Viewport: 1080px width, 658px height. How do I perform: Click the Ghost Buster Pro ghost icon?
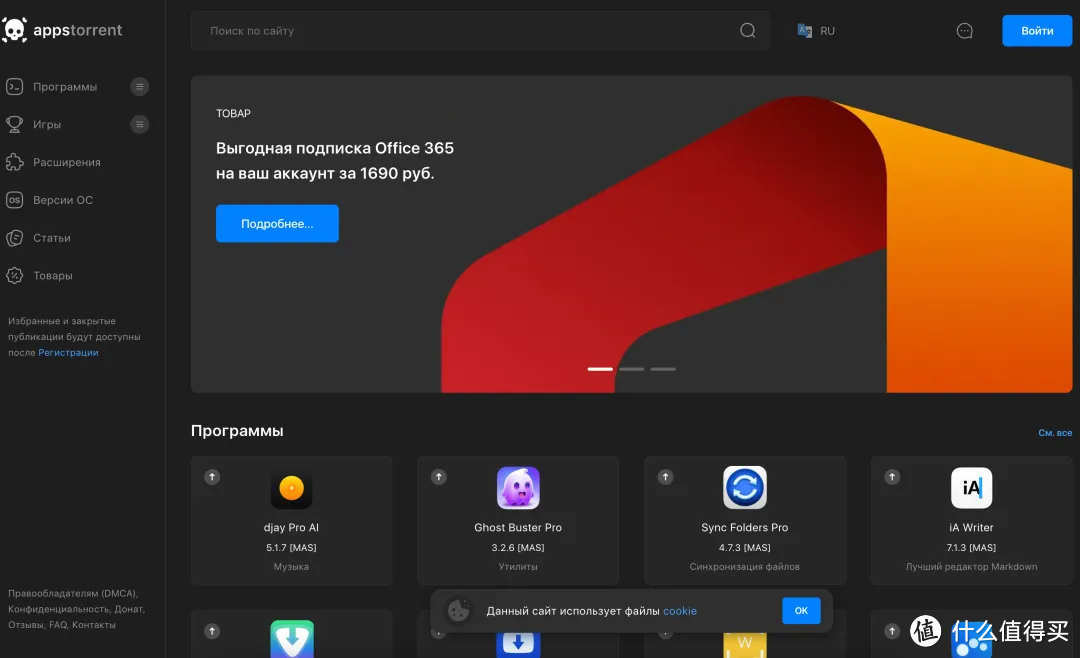tap(518, 488)
